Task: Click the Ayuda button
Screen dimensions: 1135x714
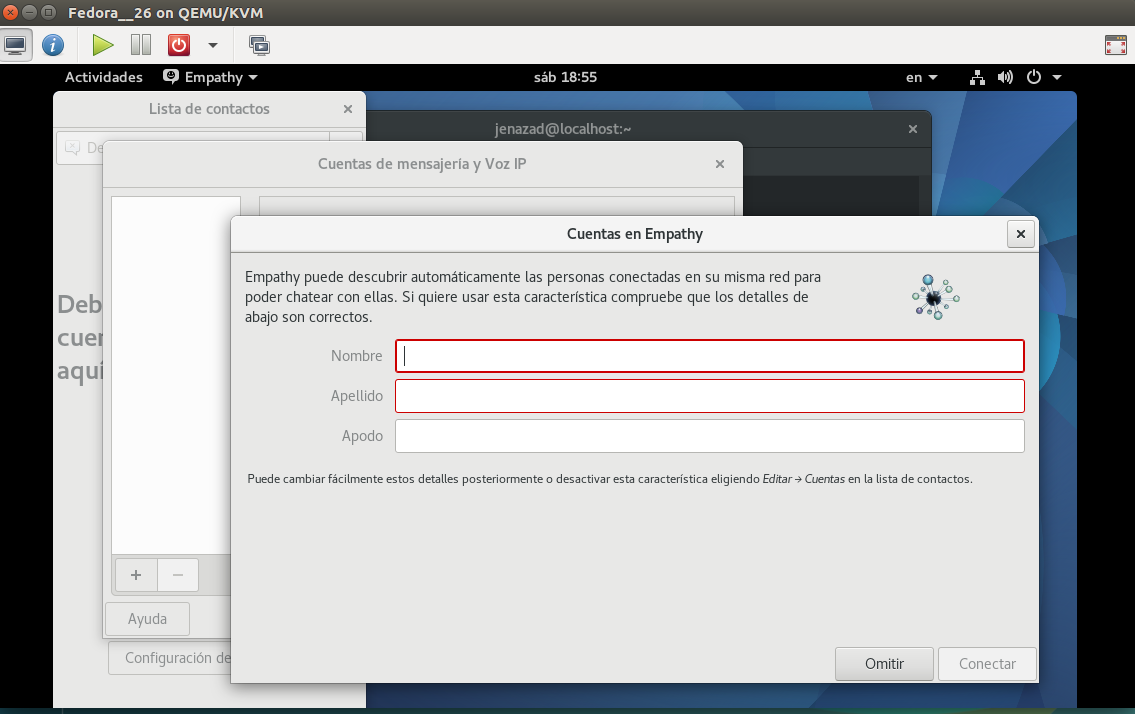Action: pos(147,618)
